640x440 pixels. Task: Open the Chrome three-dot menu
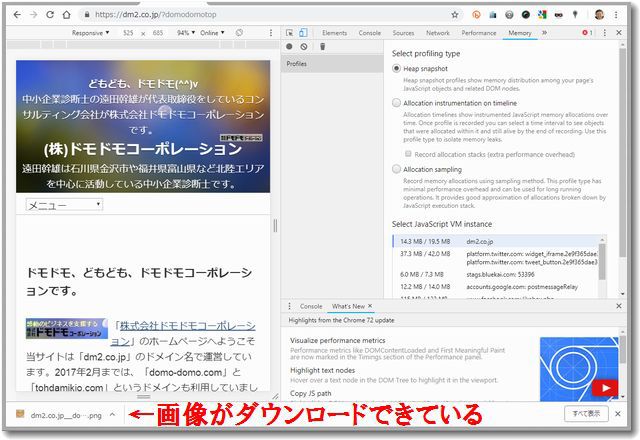[x=616, y=15]
